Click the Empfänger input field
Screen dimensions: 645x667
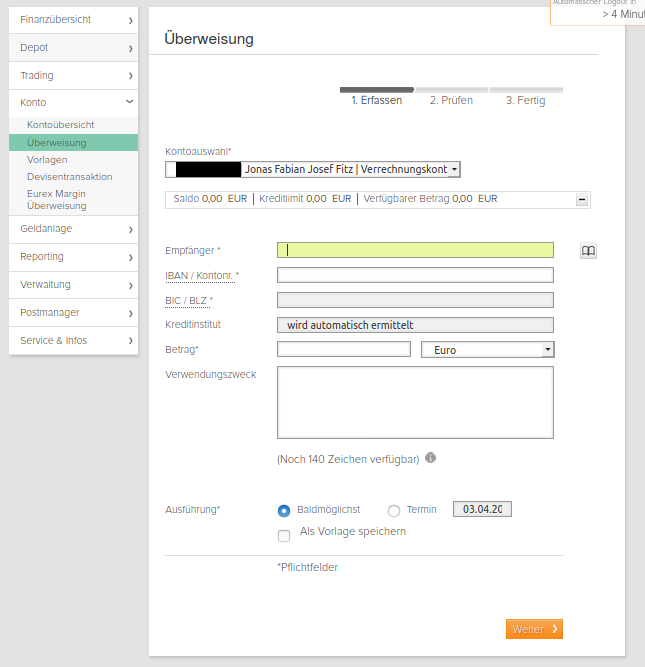coord(415,250)
